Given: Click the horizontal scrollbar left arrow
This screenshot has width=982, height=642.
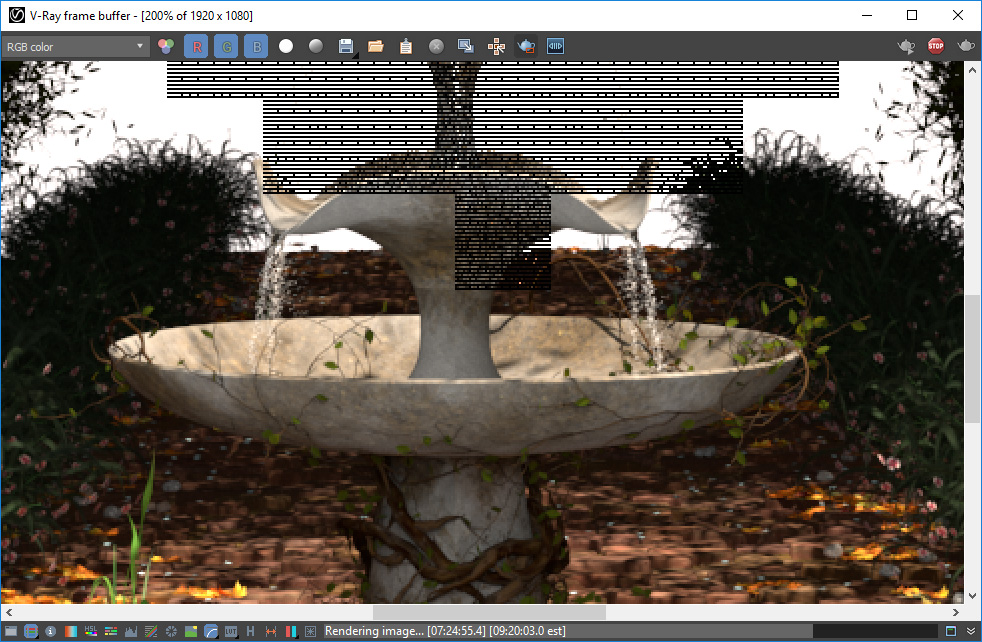Looking at the screenshot, I should point(9,612).
